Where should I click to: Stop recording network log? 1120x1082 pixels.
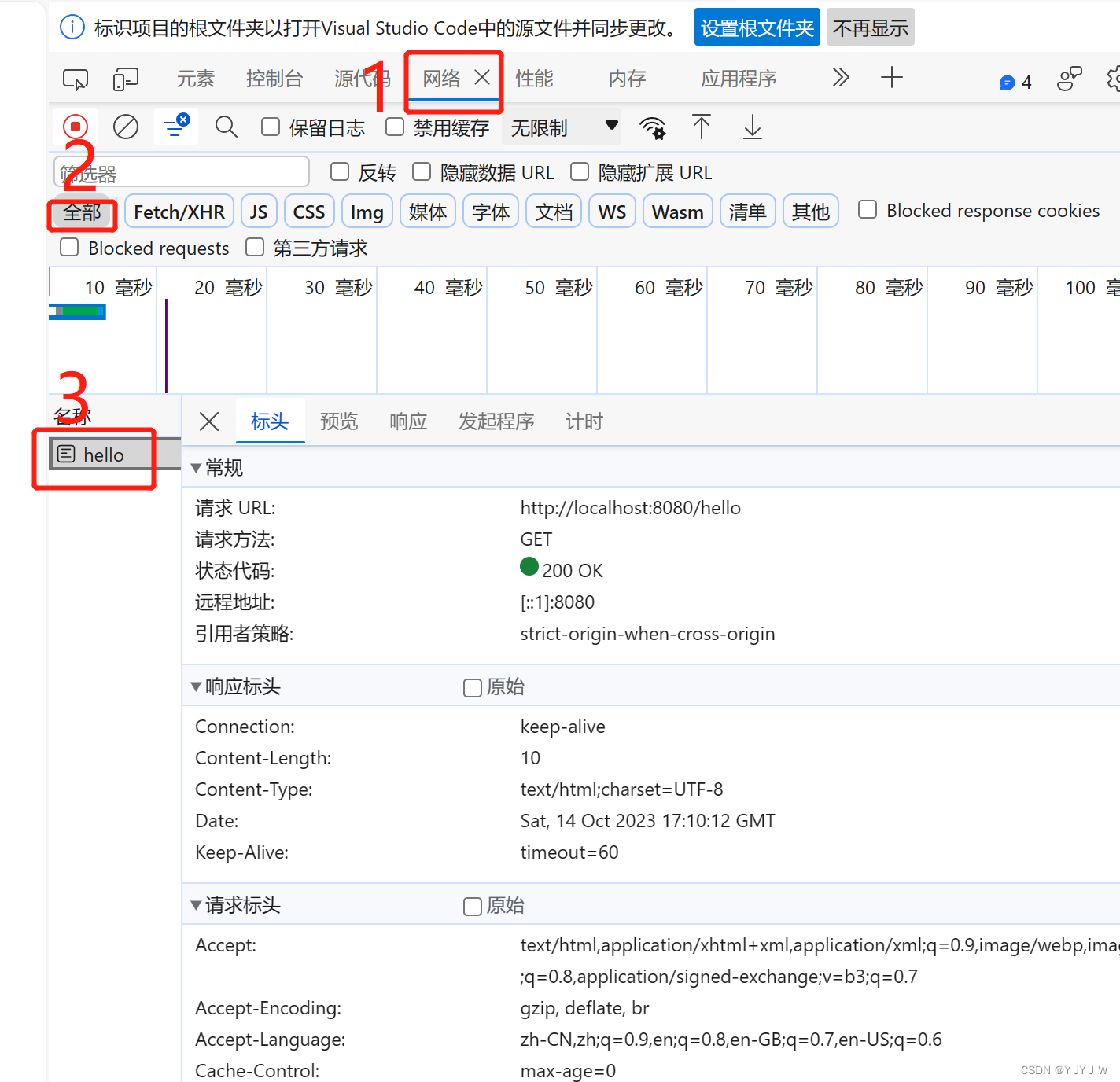(76, 127)
